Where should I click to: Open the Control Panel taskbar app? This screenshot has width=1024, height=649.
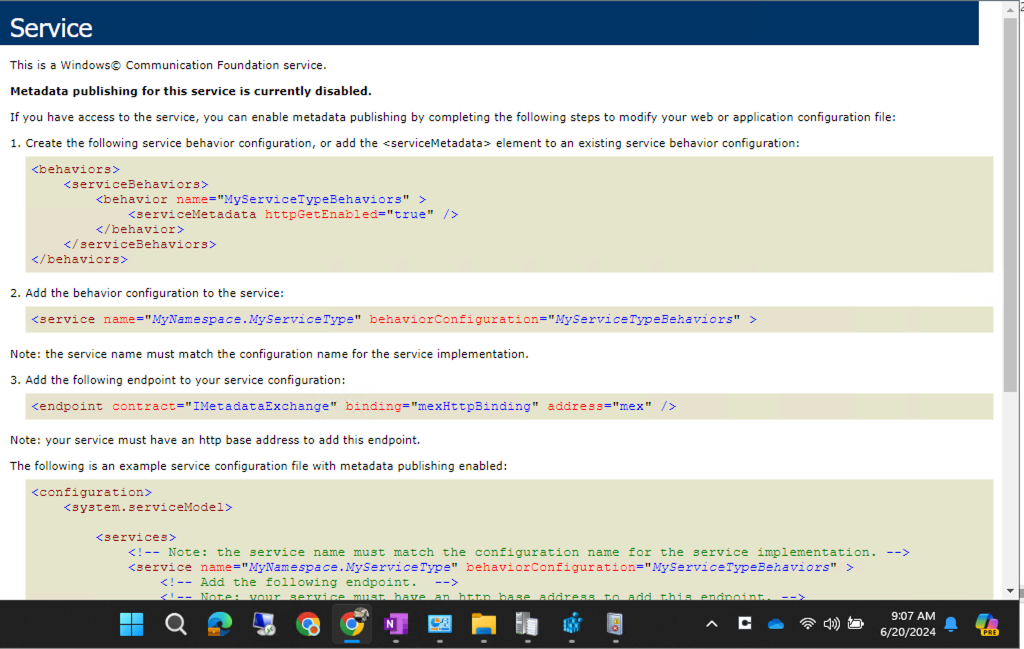(x=440, y=624)
